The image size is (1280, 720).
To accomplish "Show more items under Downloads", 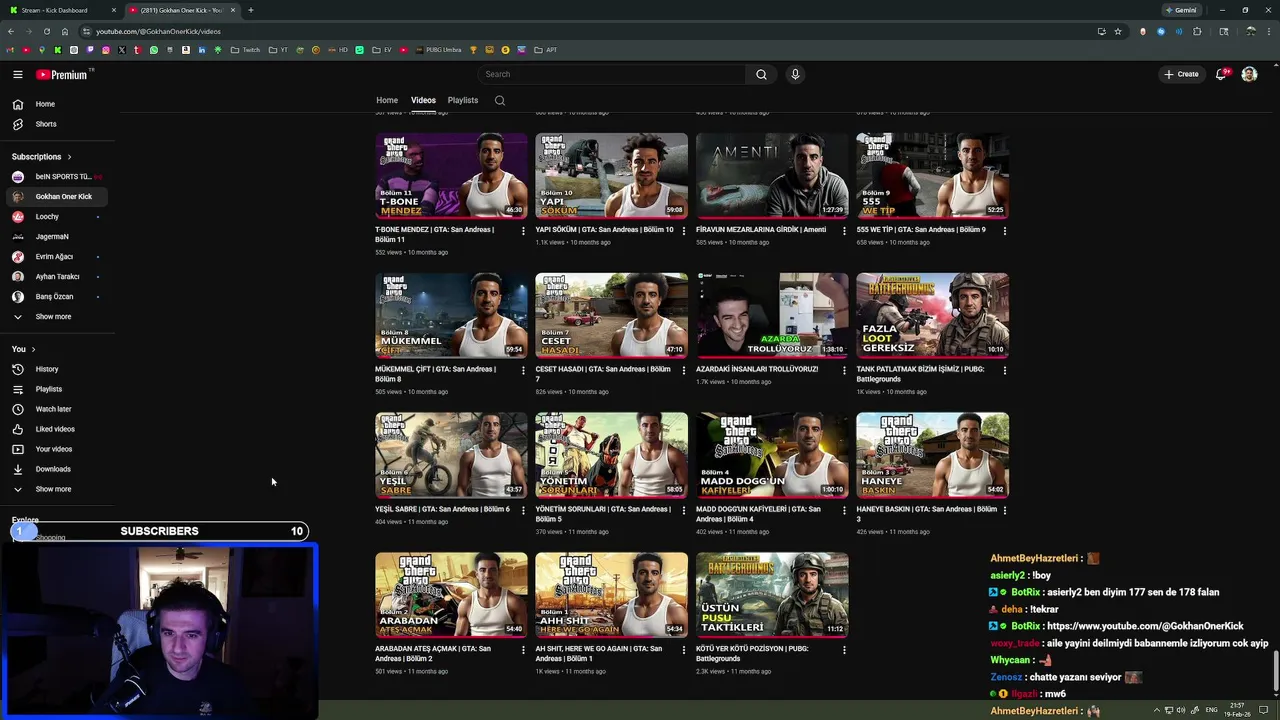I will click(53, 489).
